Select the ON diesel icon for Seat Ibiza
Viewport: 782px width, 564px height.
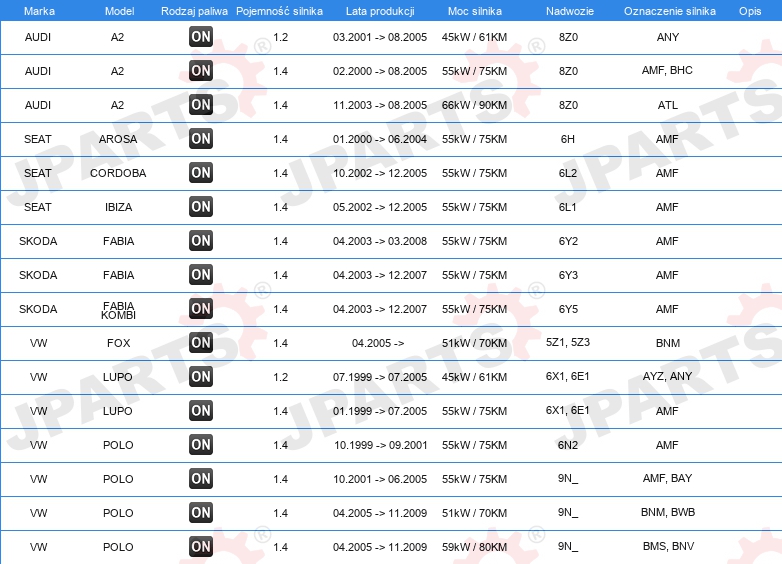pos(201,206)
